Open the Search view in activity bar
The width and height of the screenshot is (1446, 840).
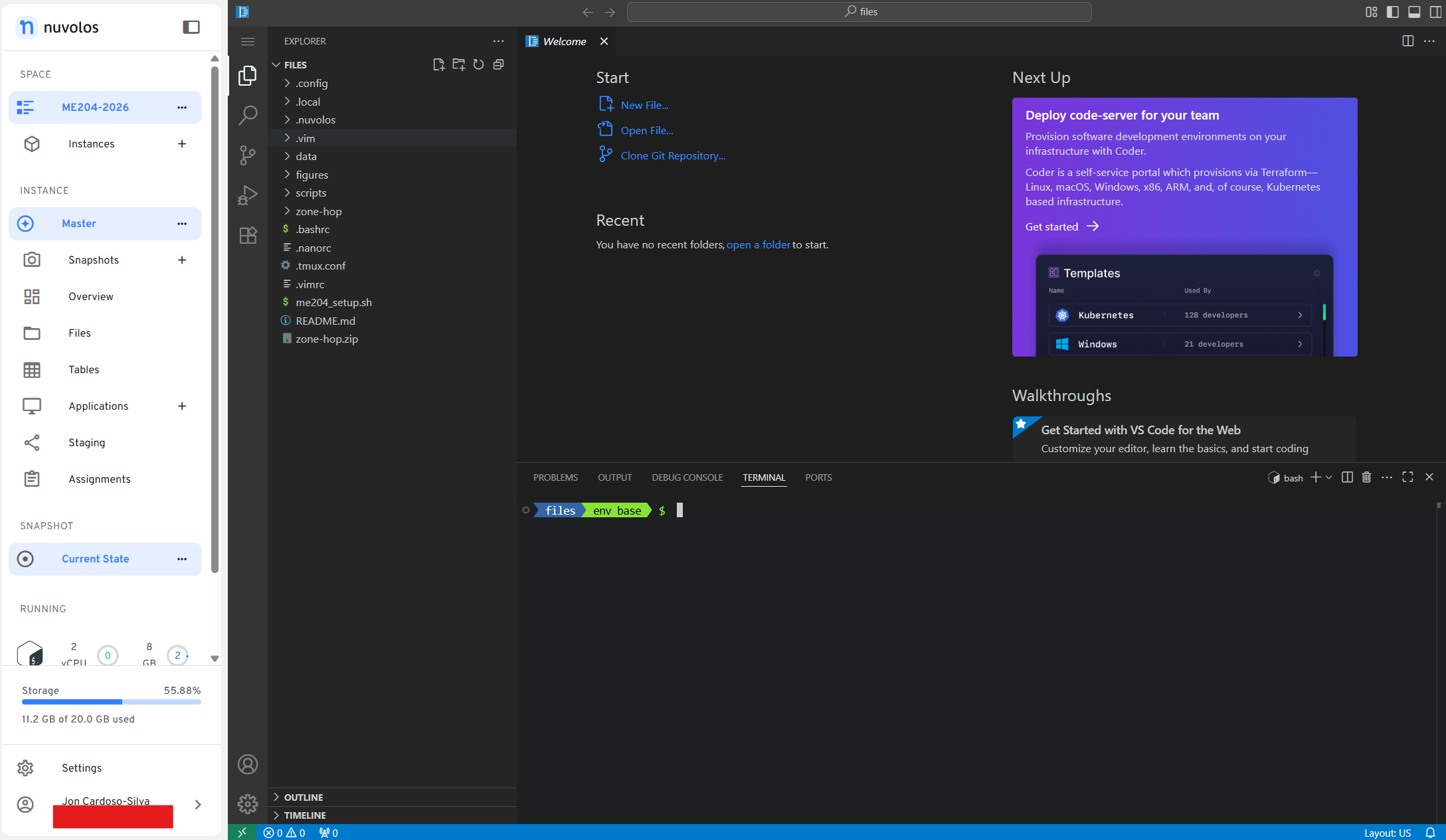tap(248, 116)
